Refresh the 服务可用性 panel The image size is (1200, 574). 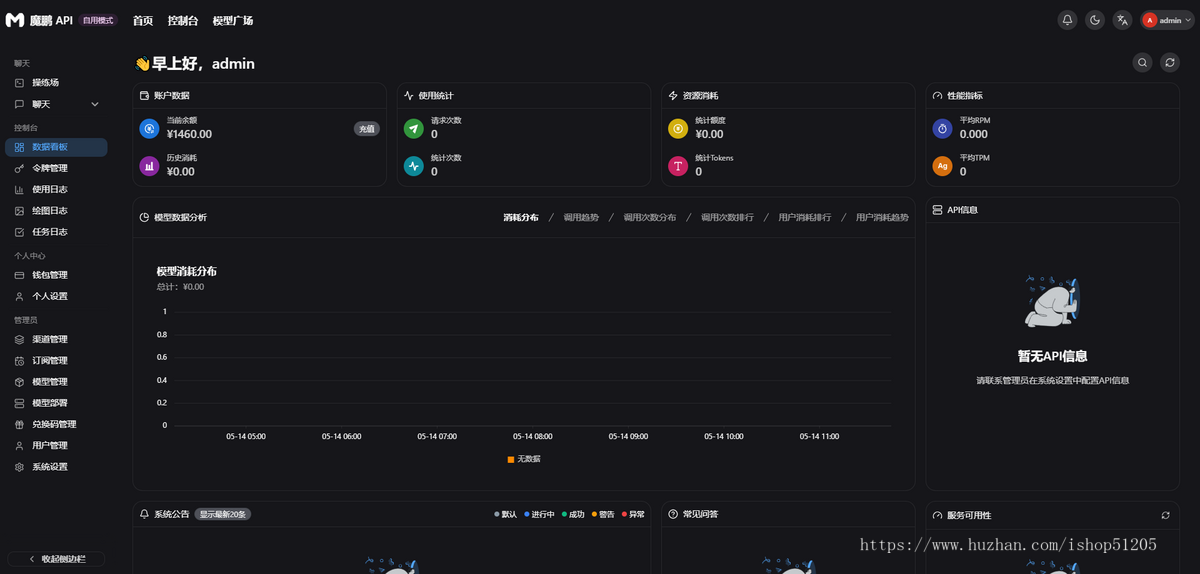(x=1165, y=515)
